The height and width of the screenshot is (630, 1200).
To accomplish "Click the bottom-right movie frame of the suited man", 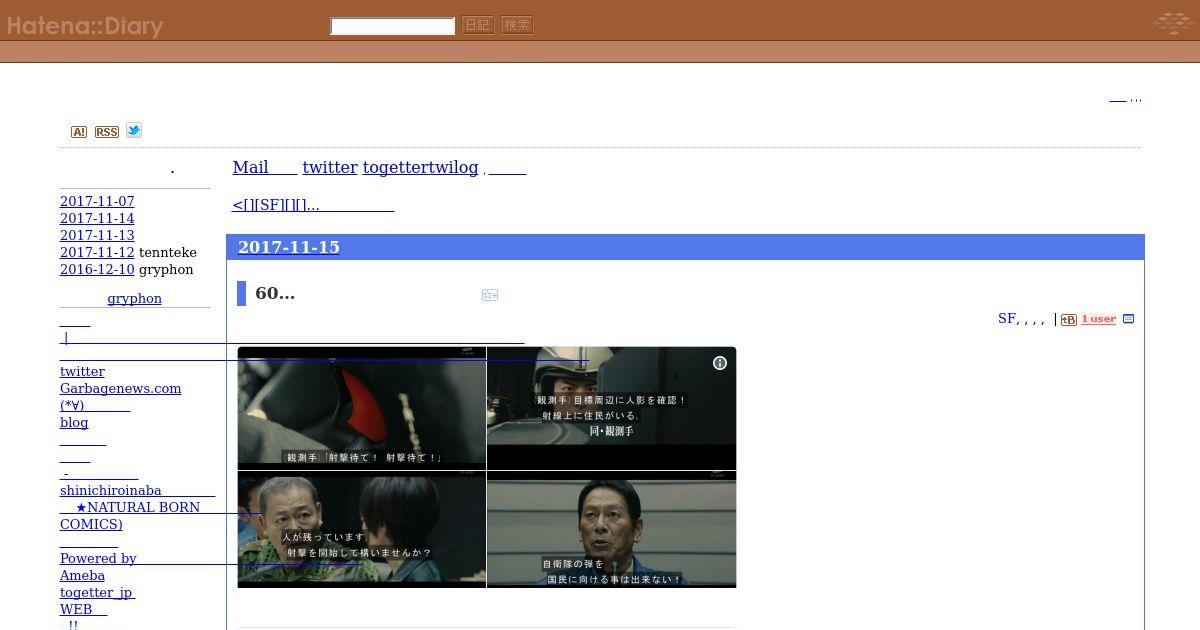I will [x=611, y=529].
